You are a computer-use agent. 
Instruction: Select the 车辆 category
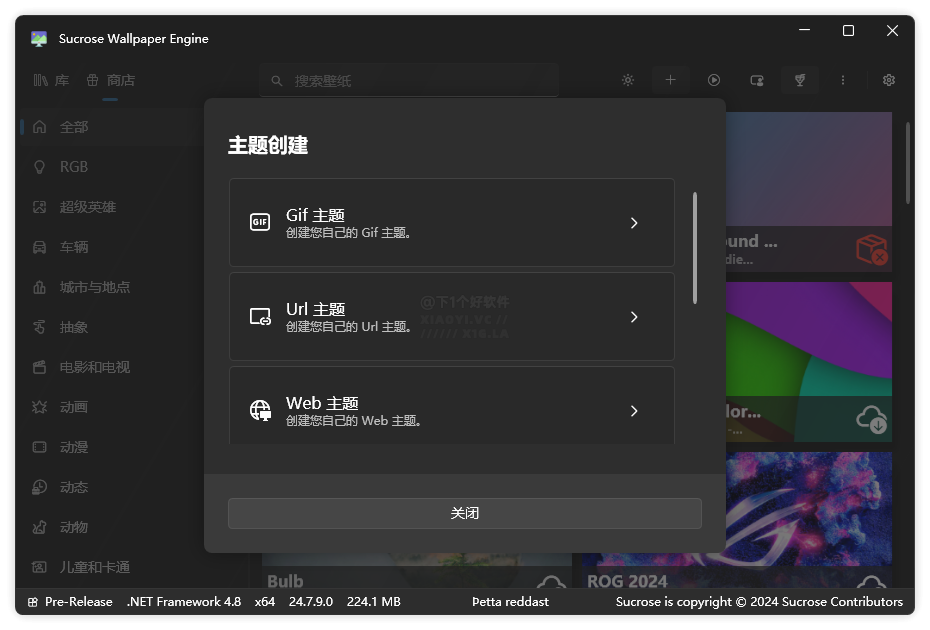point(112,247)
